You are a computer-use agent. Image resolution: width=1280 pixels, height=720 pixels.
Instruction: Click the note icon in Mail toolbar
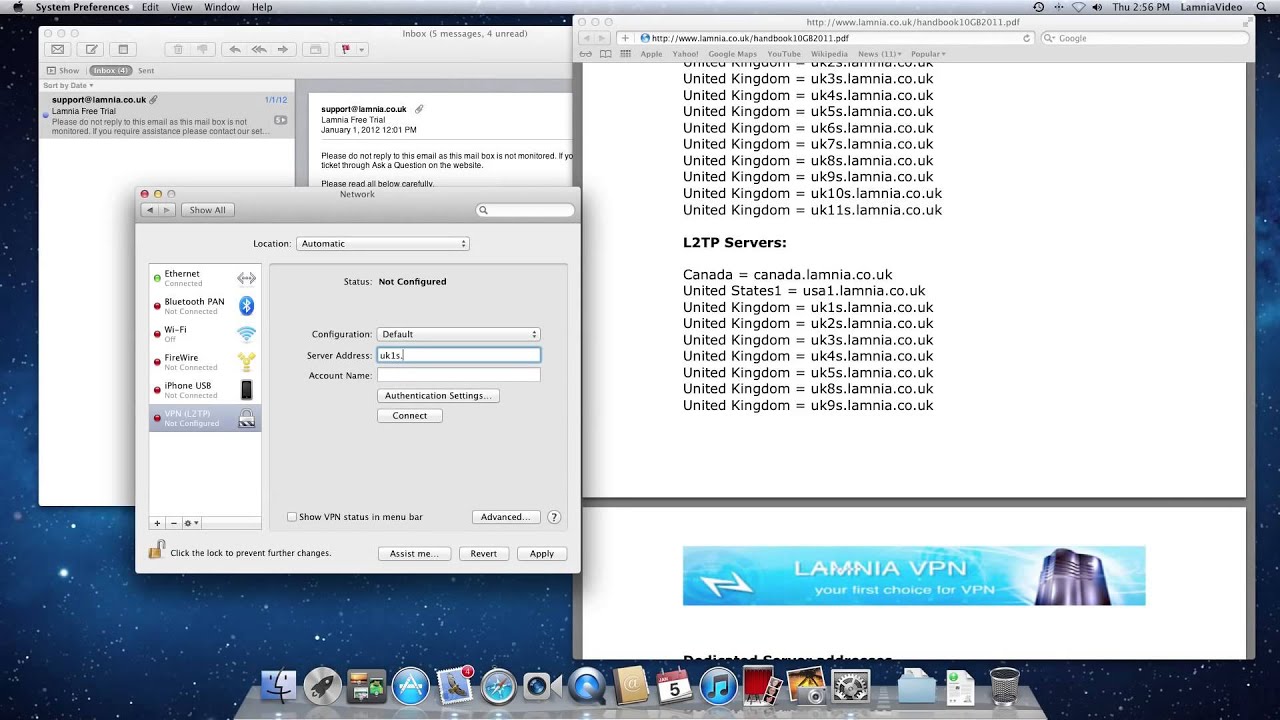123,49
